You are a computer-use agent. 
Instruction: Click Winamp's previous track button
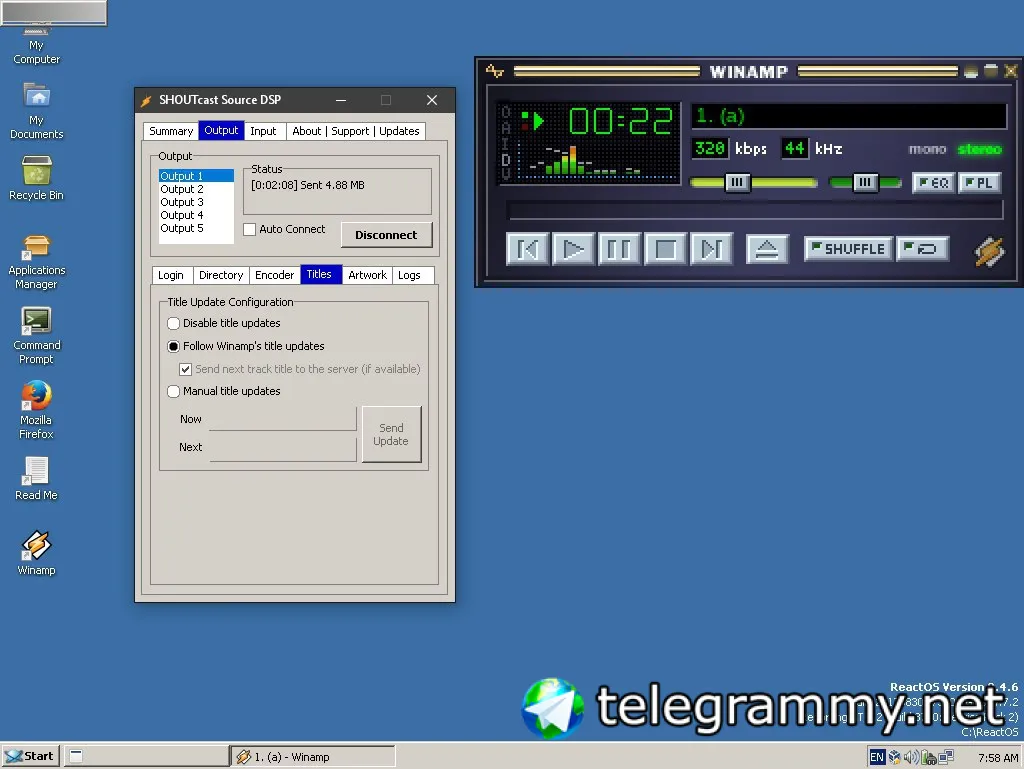point(528,249)
